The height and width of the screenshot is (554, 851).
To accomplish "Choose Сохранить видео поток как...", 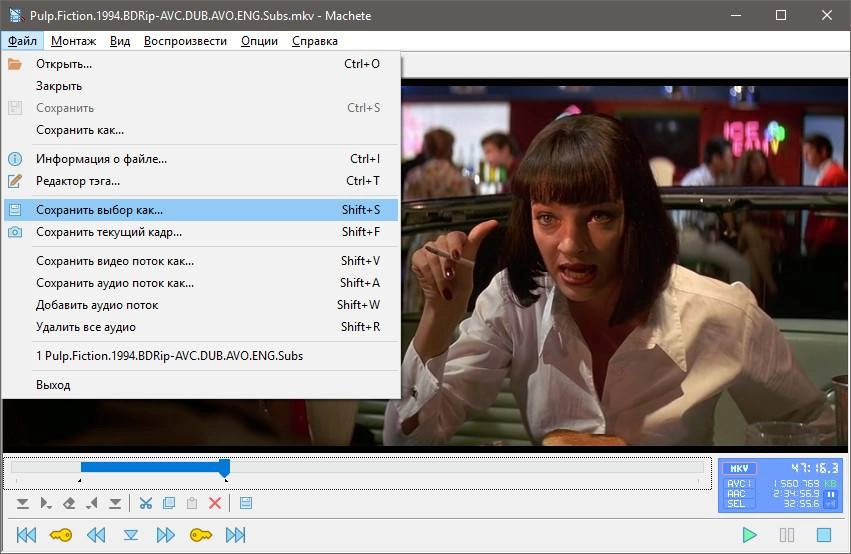I will 201,261.
